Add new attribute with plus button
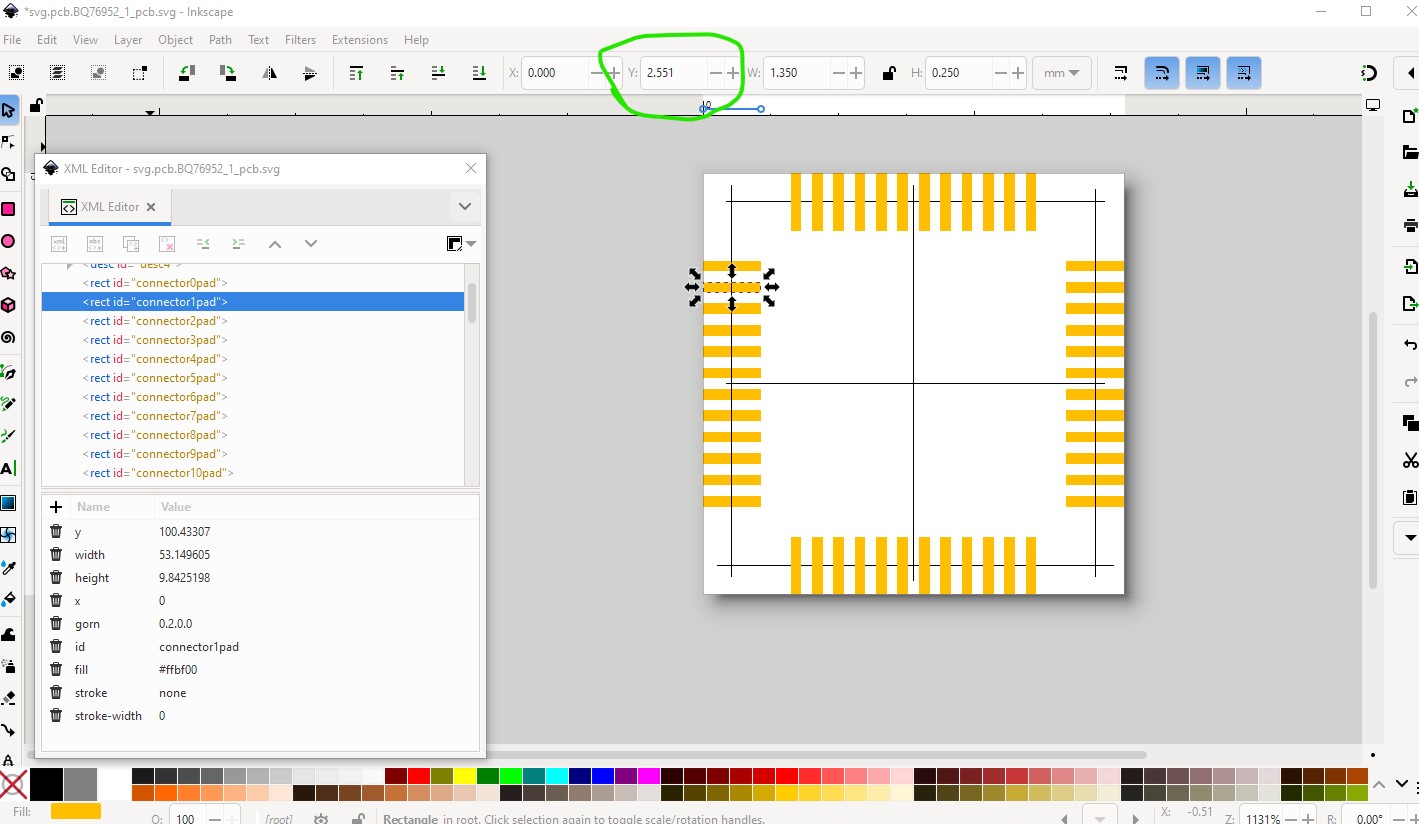Image resolution: width=1419 pixels, height=824 pixels. (x=56, y=507)
